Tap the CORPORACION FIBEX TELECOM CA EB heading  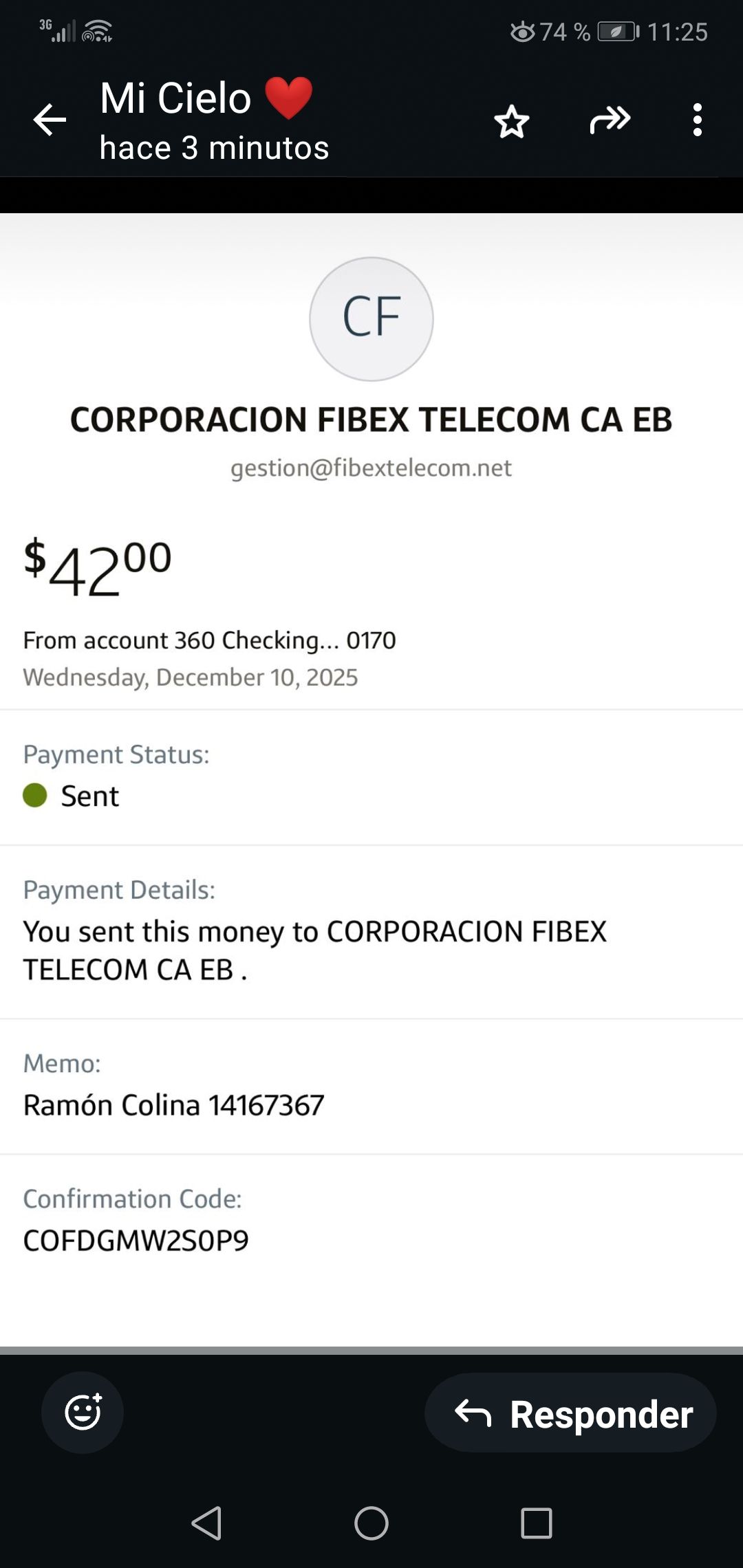point(371,420)
